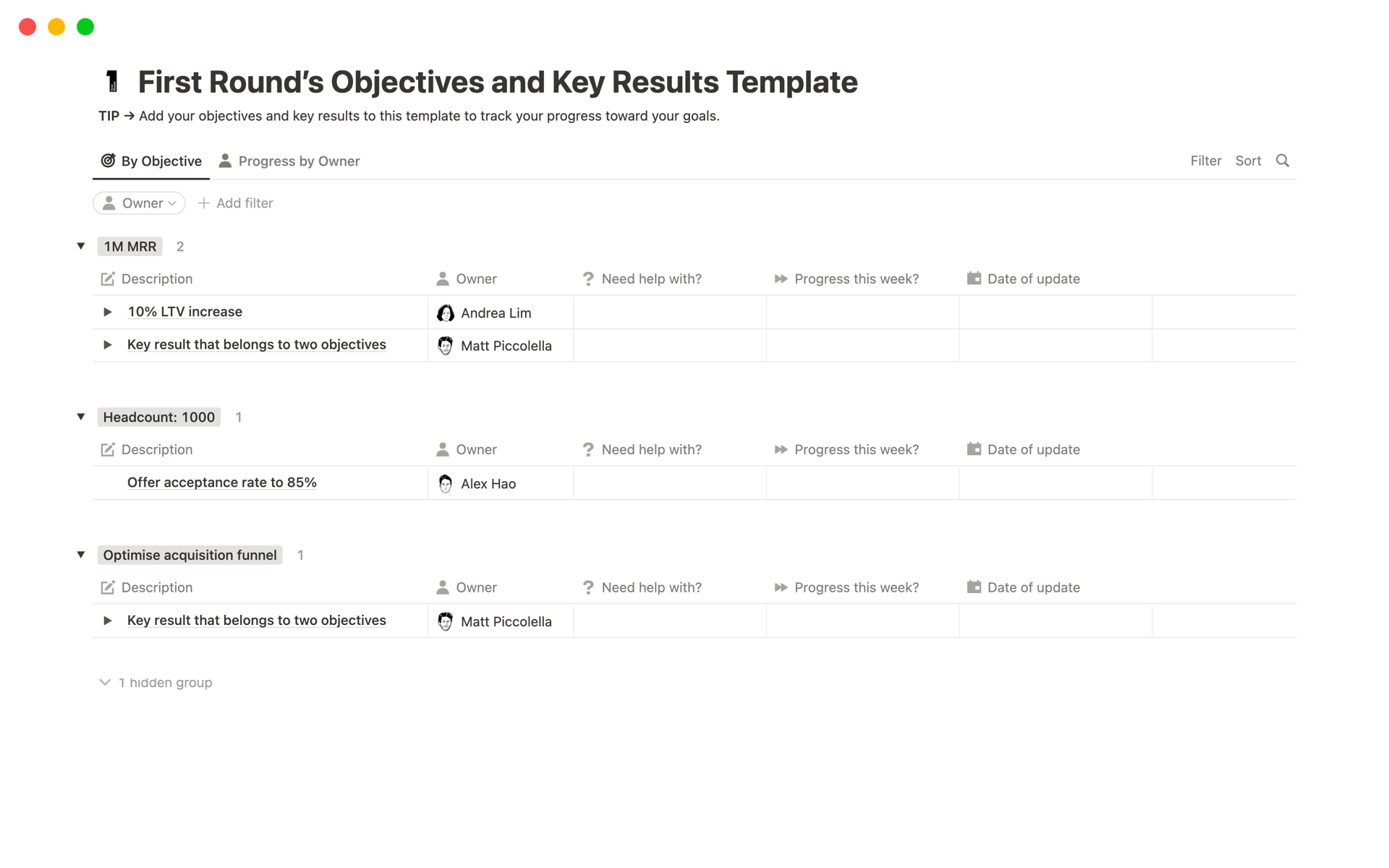Click Andrea Lim's avatar picture
This screenshot has width=1389, height=868.
[x=446, y=312]
